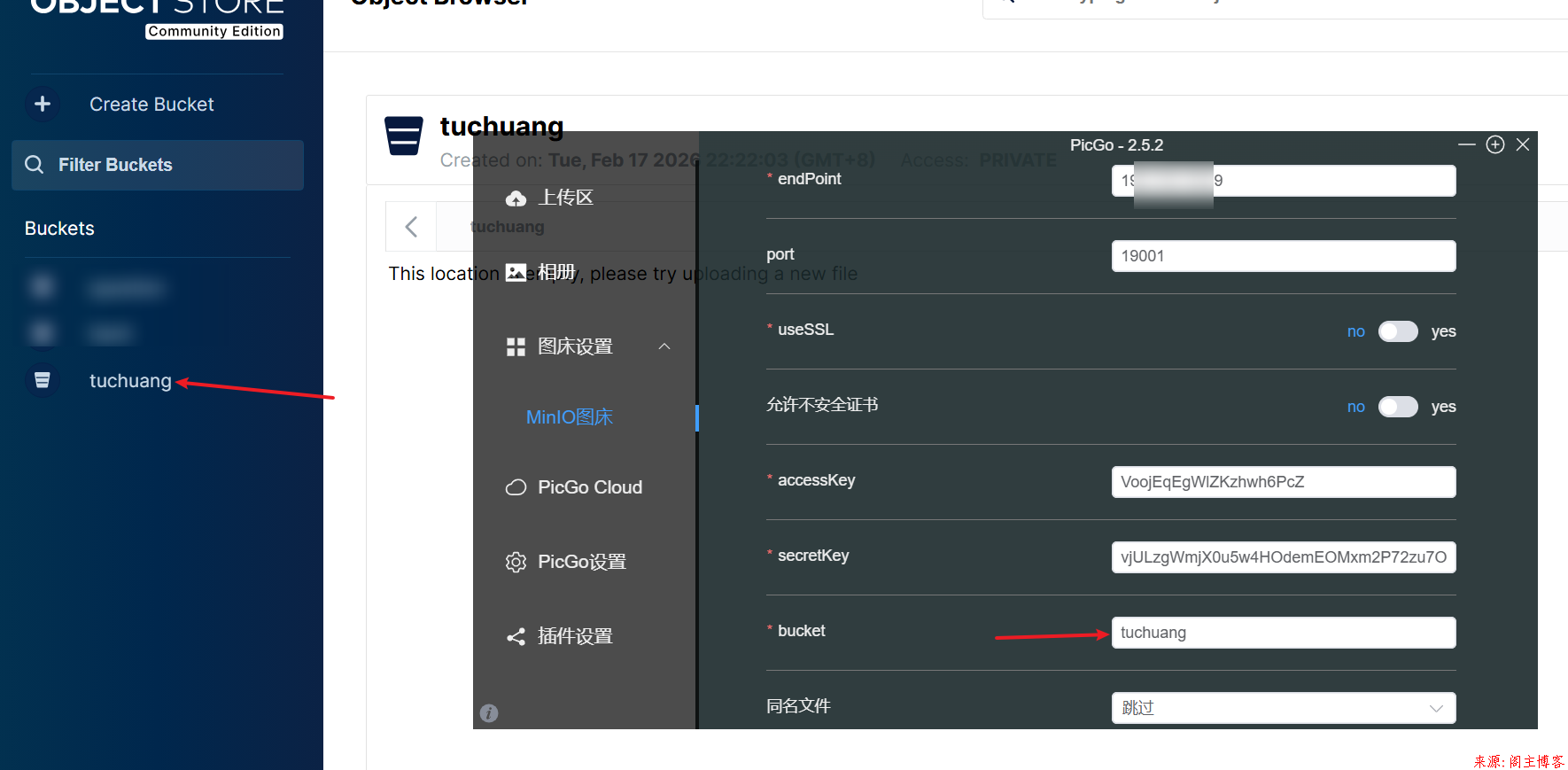
Task: Click the Community Edition badge
Action: (x=214, y=31)
